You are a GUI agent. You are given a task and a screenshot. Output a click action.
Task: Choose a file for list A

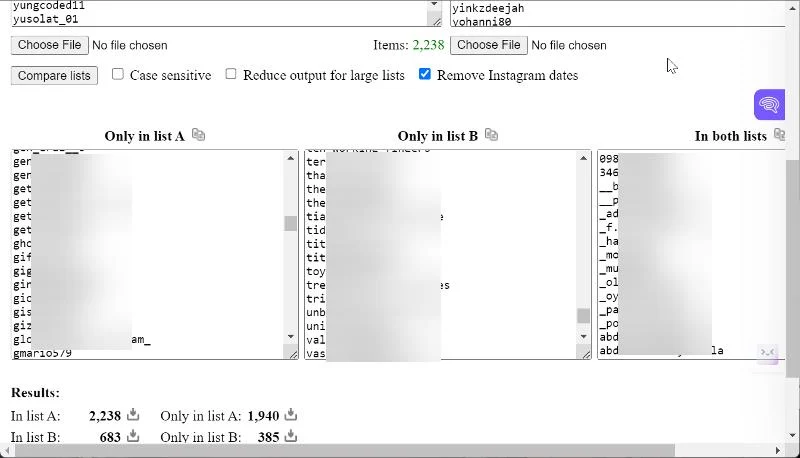click(49, 45)
